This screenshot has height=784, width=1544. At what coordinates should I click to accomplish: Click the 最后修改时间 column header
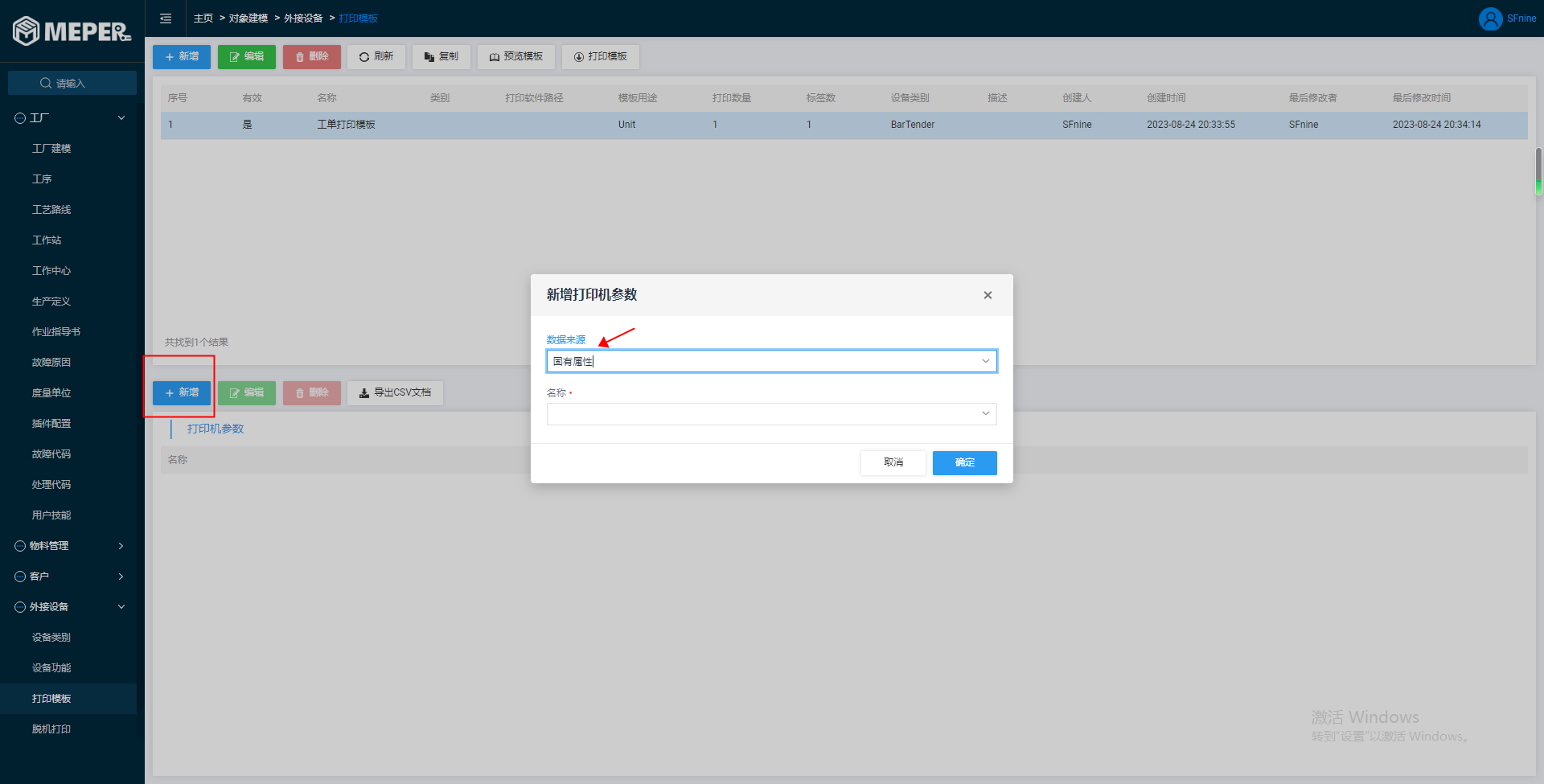[x=1422, y=98]
